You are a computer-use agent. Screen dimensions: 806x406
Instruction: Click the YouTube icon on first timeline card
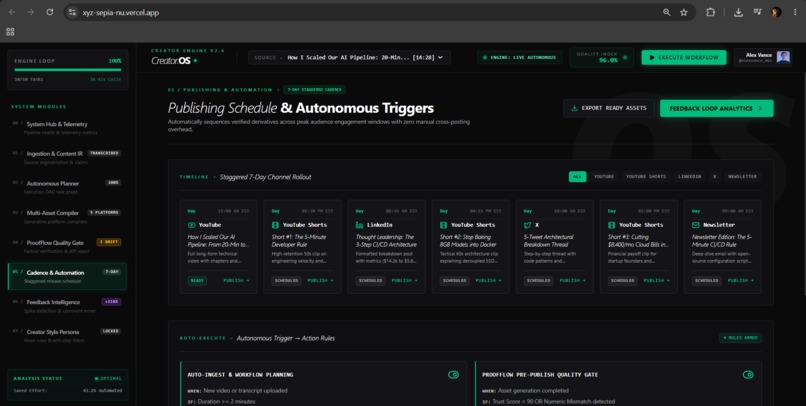[x=191, y=225]
